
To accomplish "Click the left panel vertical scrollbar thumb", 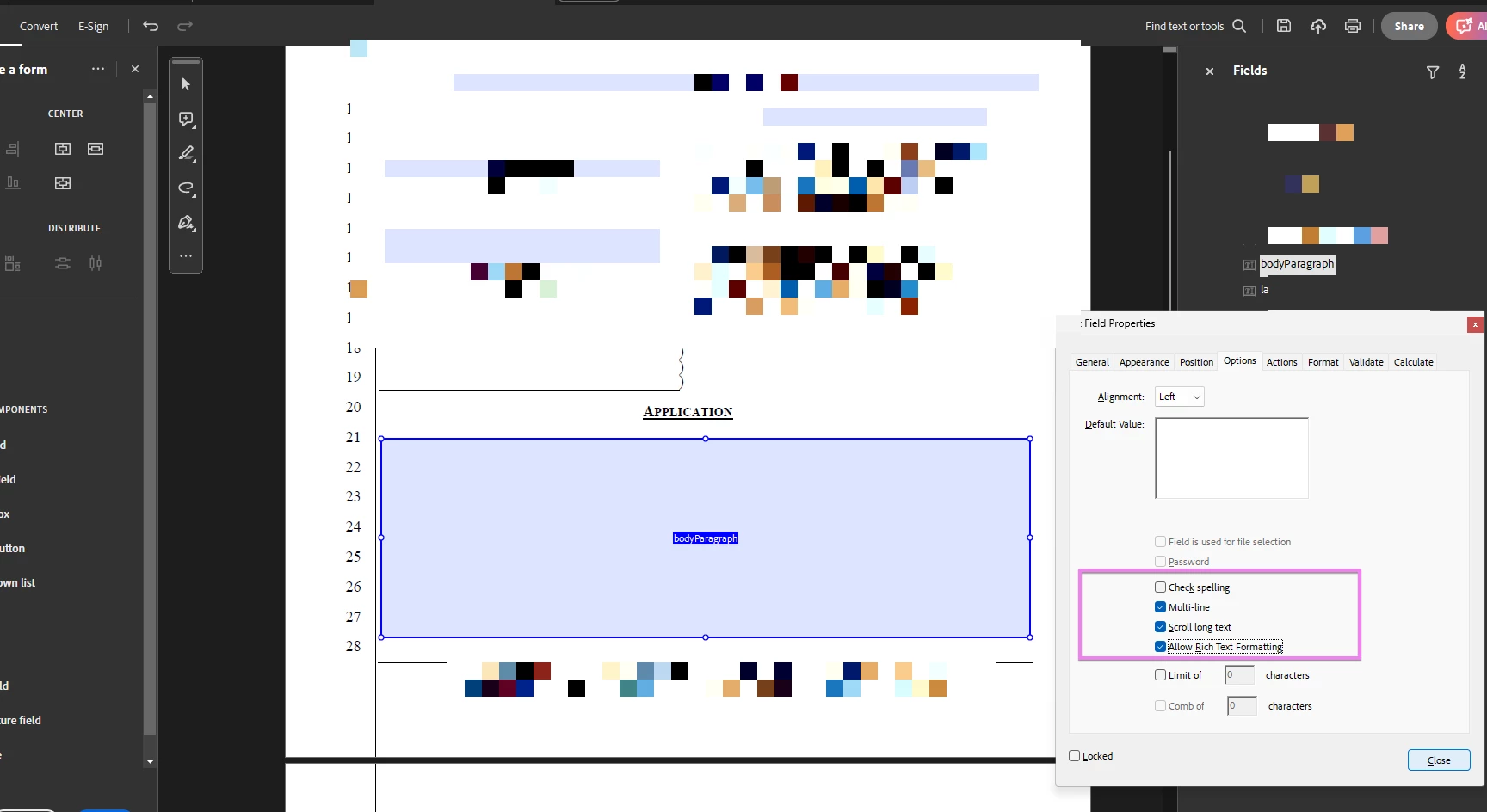I will tap(151, 420).
